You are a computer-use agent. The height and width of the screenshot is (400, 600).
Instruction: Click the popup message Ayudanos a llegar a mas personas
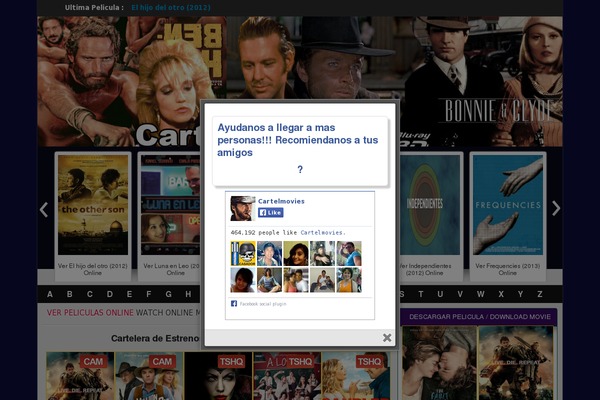click(x=298, y=140)
